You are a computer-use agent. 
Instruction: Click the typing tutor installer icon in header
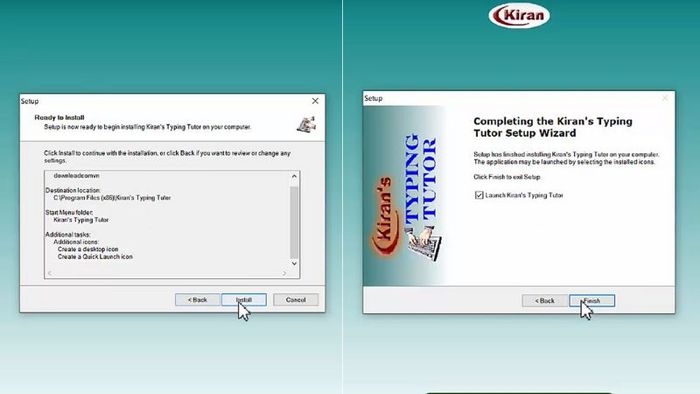coord(306,124)
